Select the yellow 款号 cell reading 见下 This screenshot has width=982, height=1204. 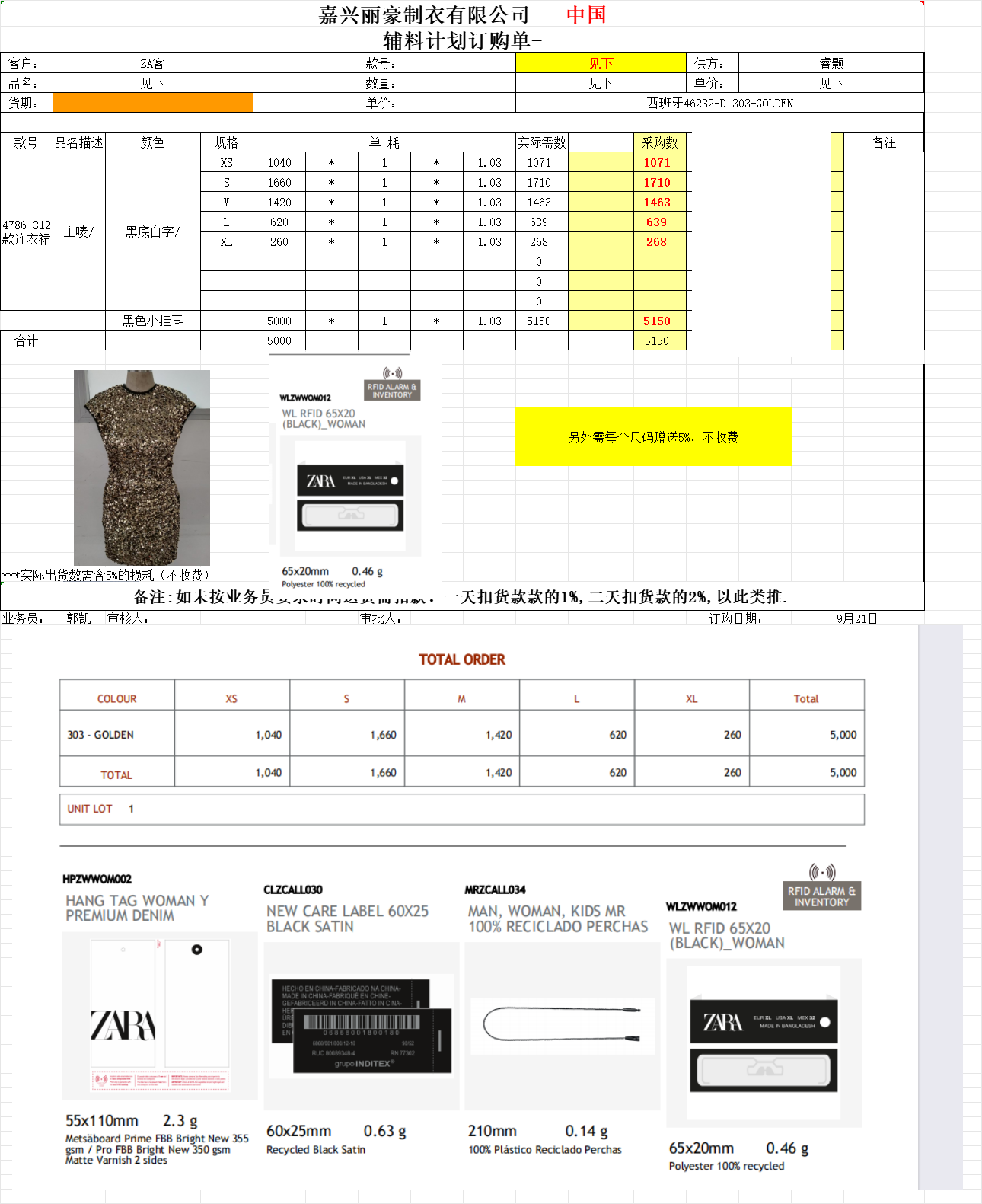601,63
